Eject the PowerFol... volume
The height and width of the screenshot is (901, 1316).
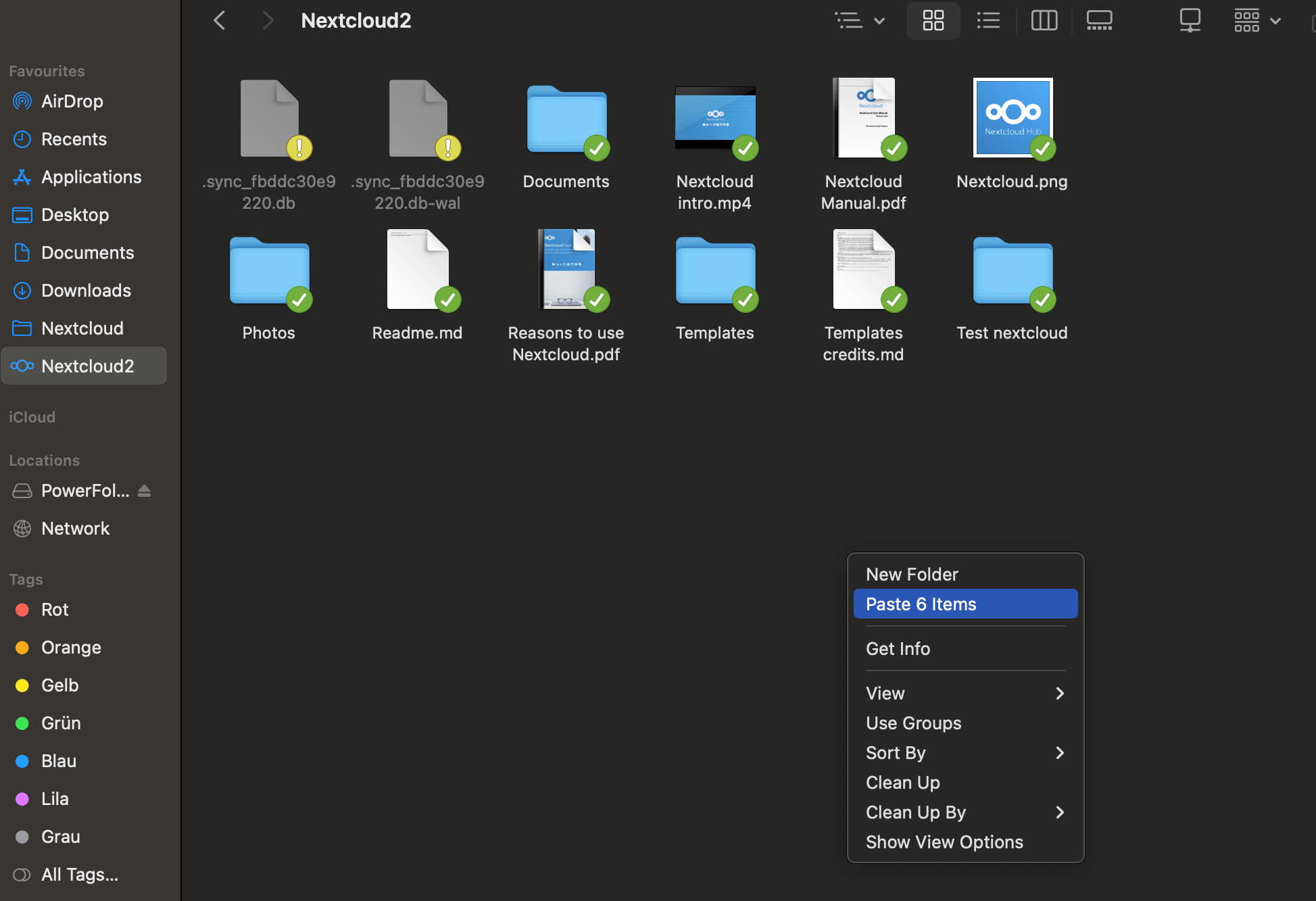tap(144, 491)
